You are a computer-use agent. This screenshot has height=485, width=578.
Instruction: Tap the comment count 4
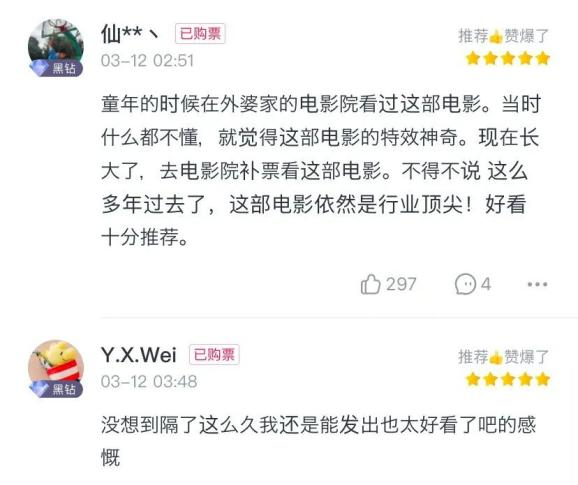tap(486, 284)
